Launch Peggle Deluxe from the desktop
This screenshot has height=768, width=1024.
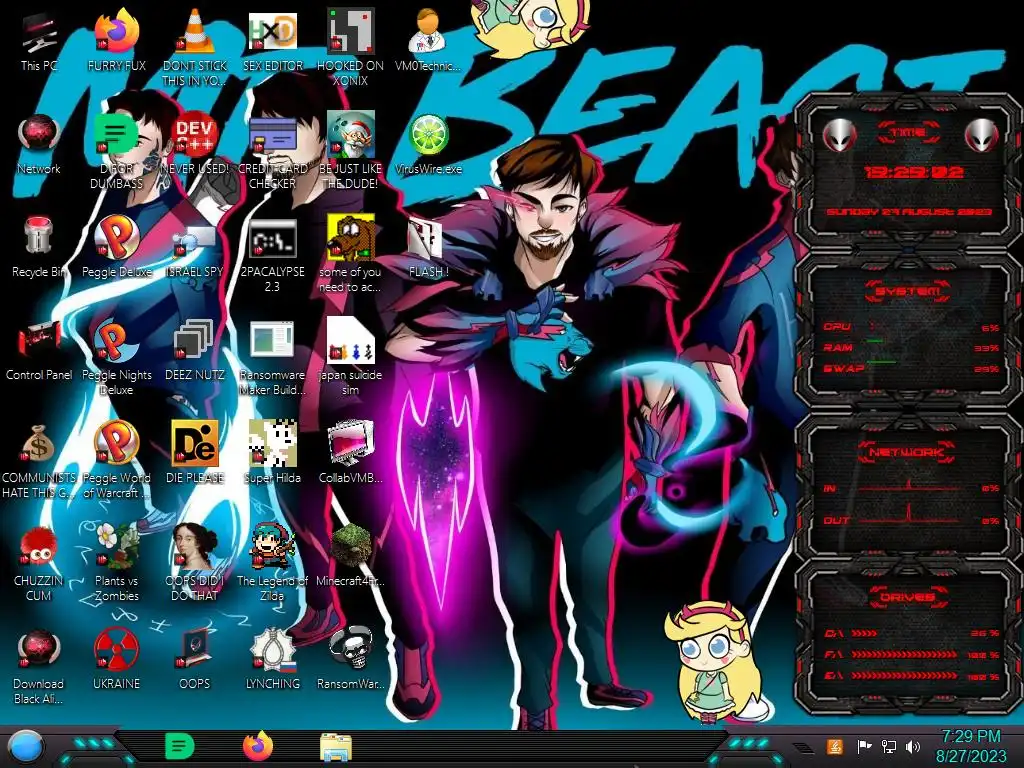point(116,247)
